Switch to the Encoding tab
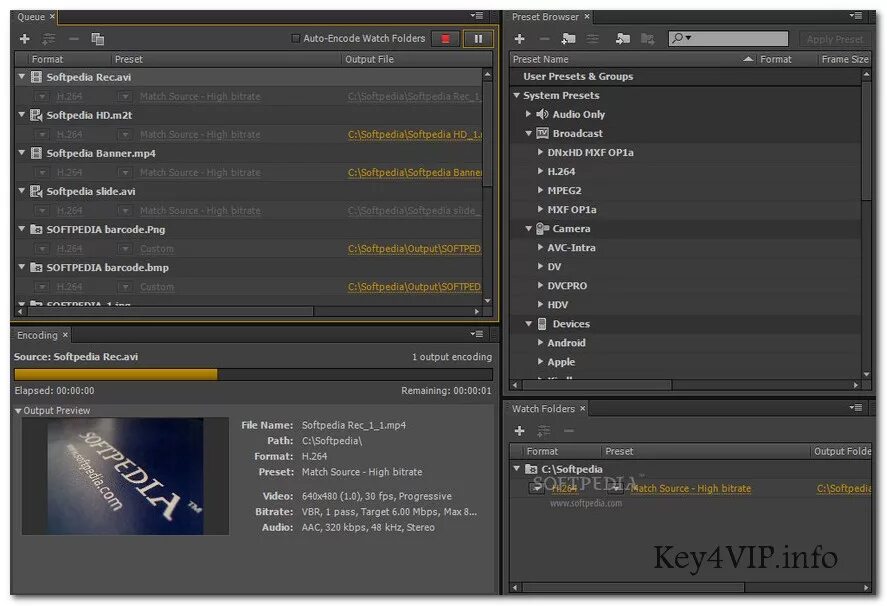Screen dimensions: 887x606 [x=37, y=335]
